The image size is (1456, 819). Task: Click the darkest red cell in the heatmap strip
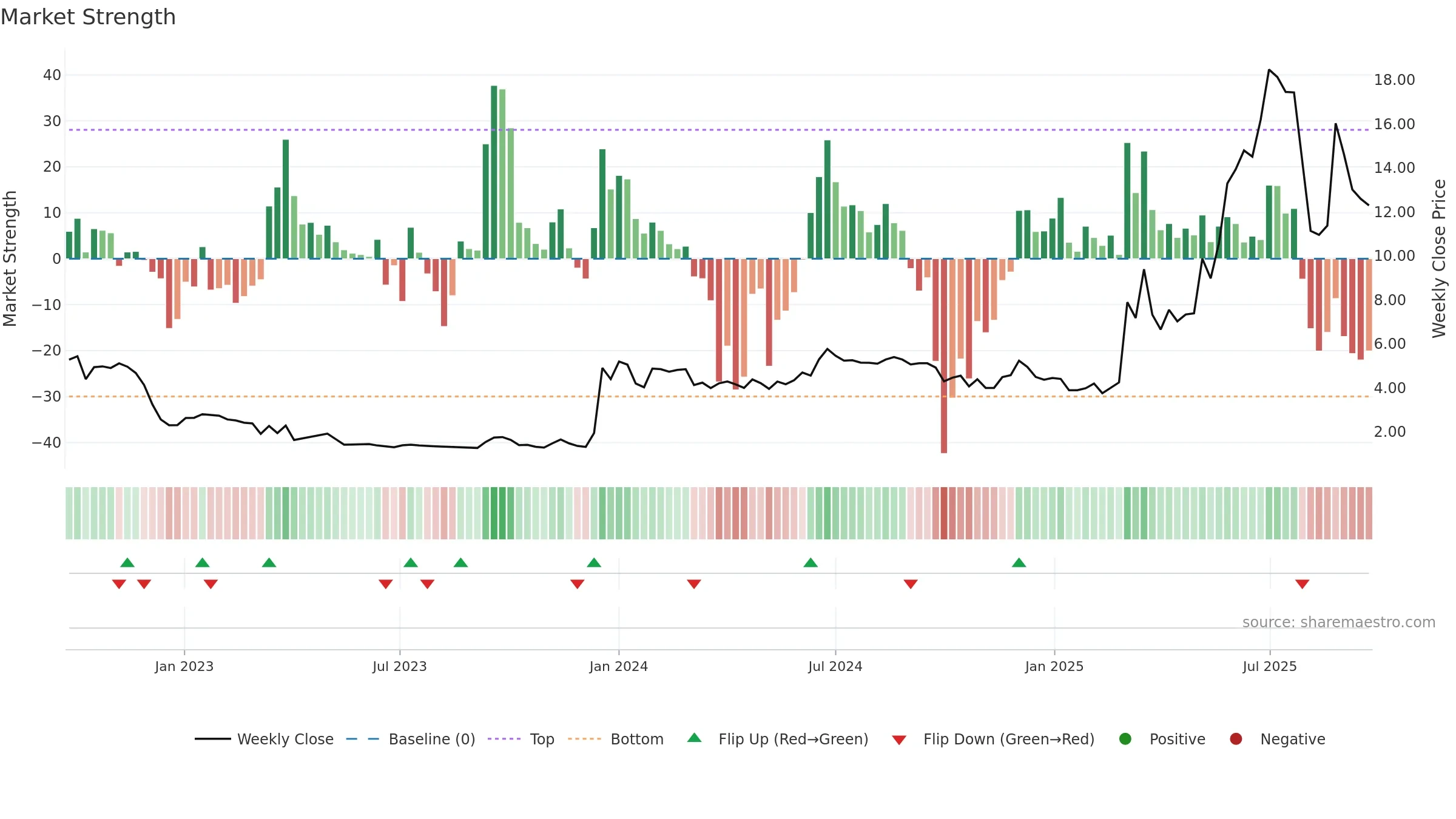pyautogui.click(x=944, y=513)
